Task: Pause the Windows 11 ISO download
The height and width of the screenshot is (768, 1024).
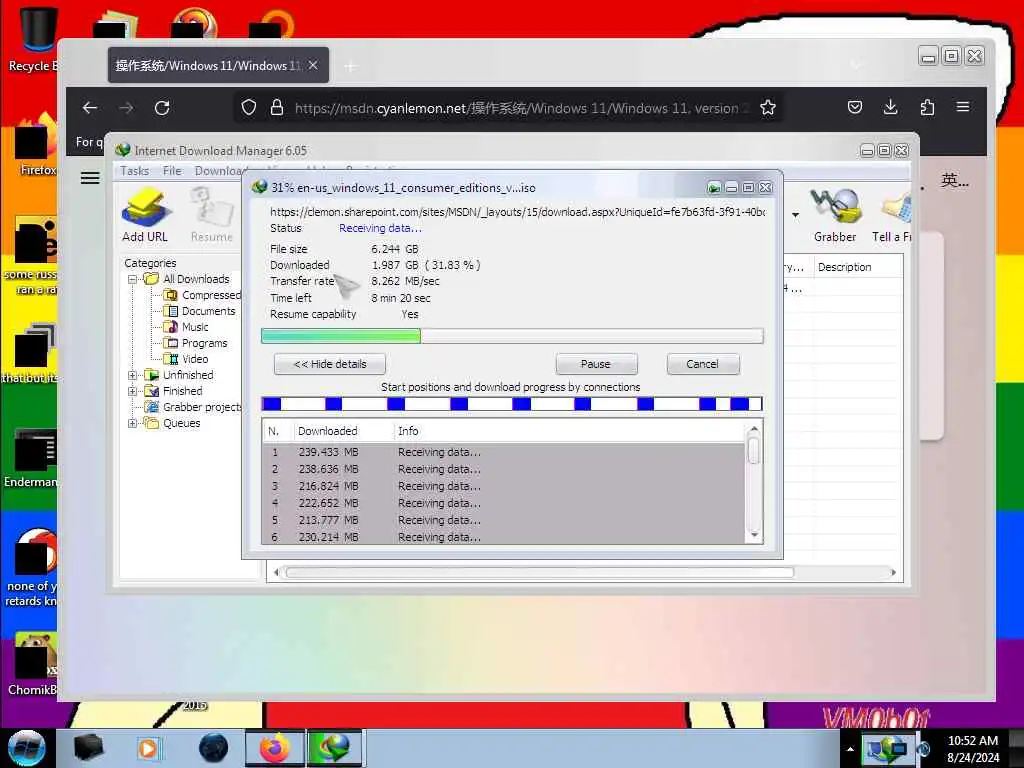Action: [x=596, y=364]
